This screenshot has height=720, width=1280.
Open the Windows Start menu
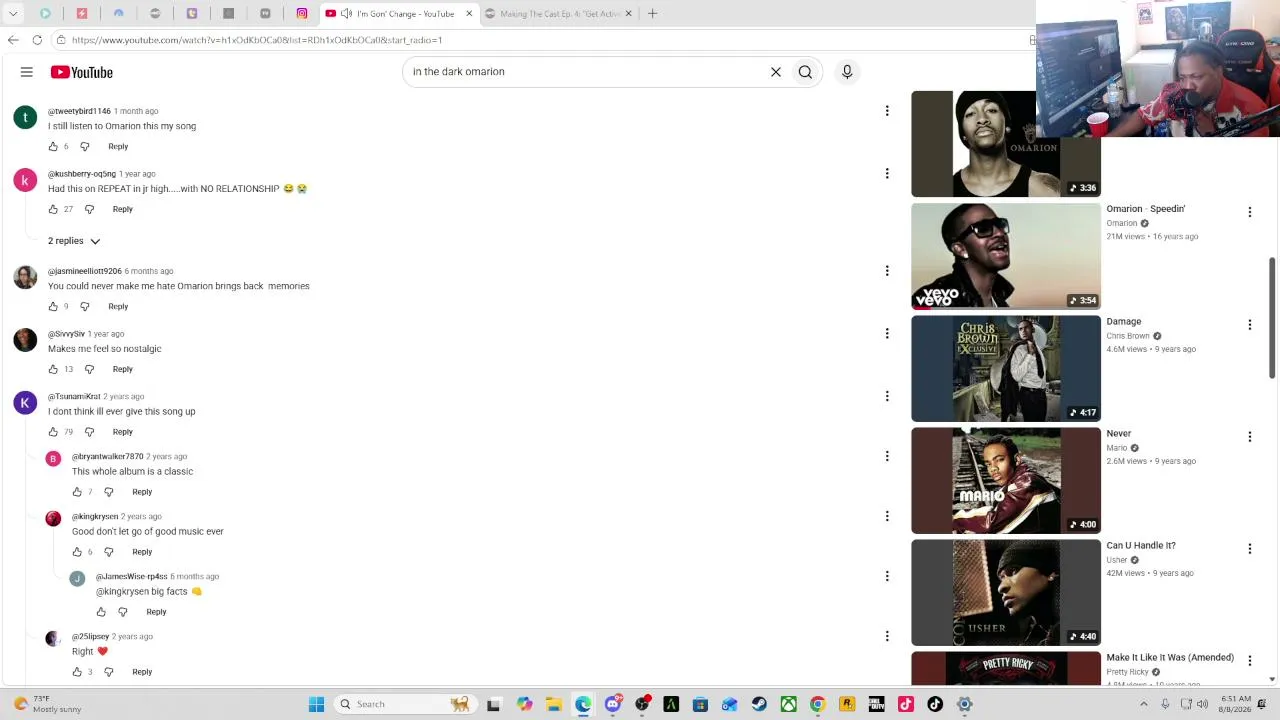tap(316, 704)
